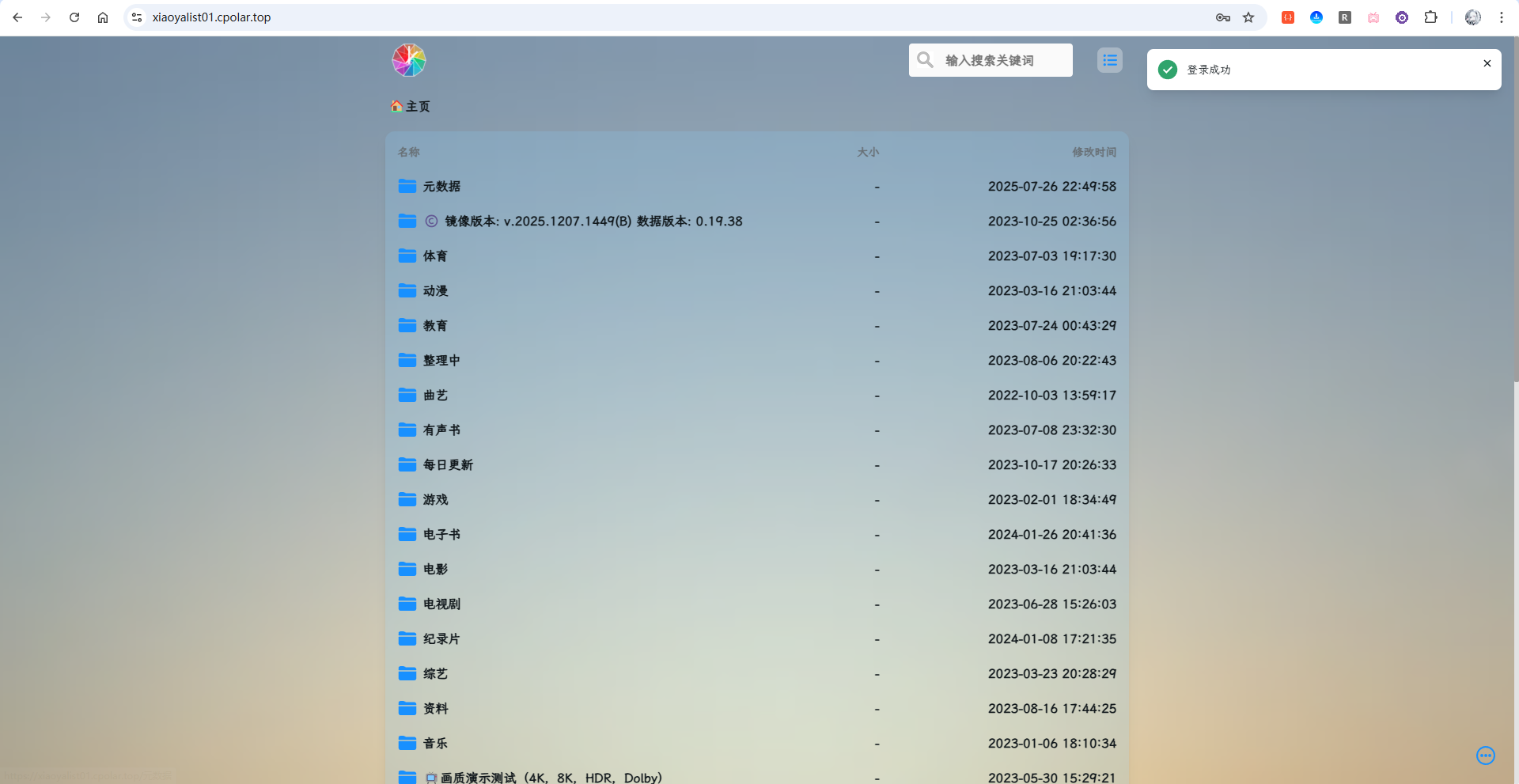
Task: Bookmark this page with the star icon
Action: coord(1248,17)
